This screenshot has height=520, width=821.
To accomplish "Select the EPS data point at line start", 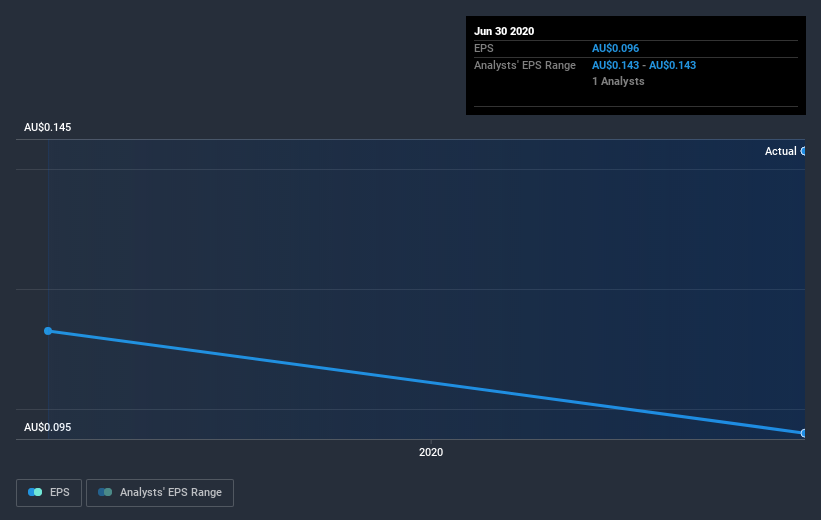I will 48,331.
